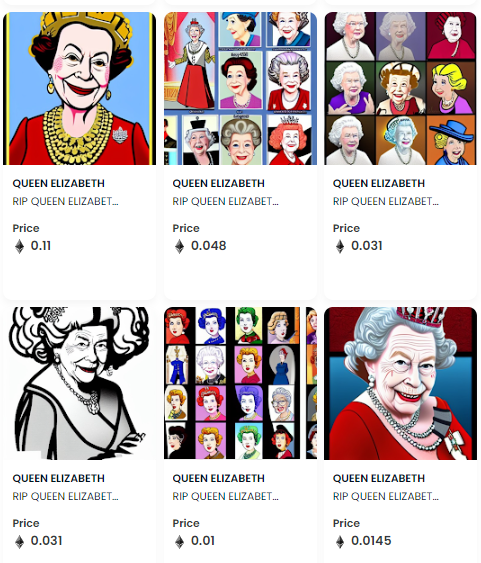
Task: Open RIP QUEEN ELIZABET... collection link under gold-crown card
Action: tap(65, 201)
